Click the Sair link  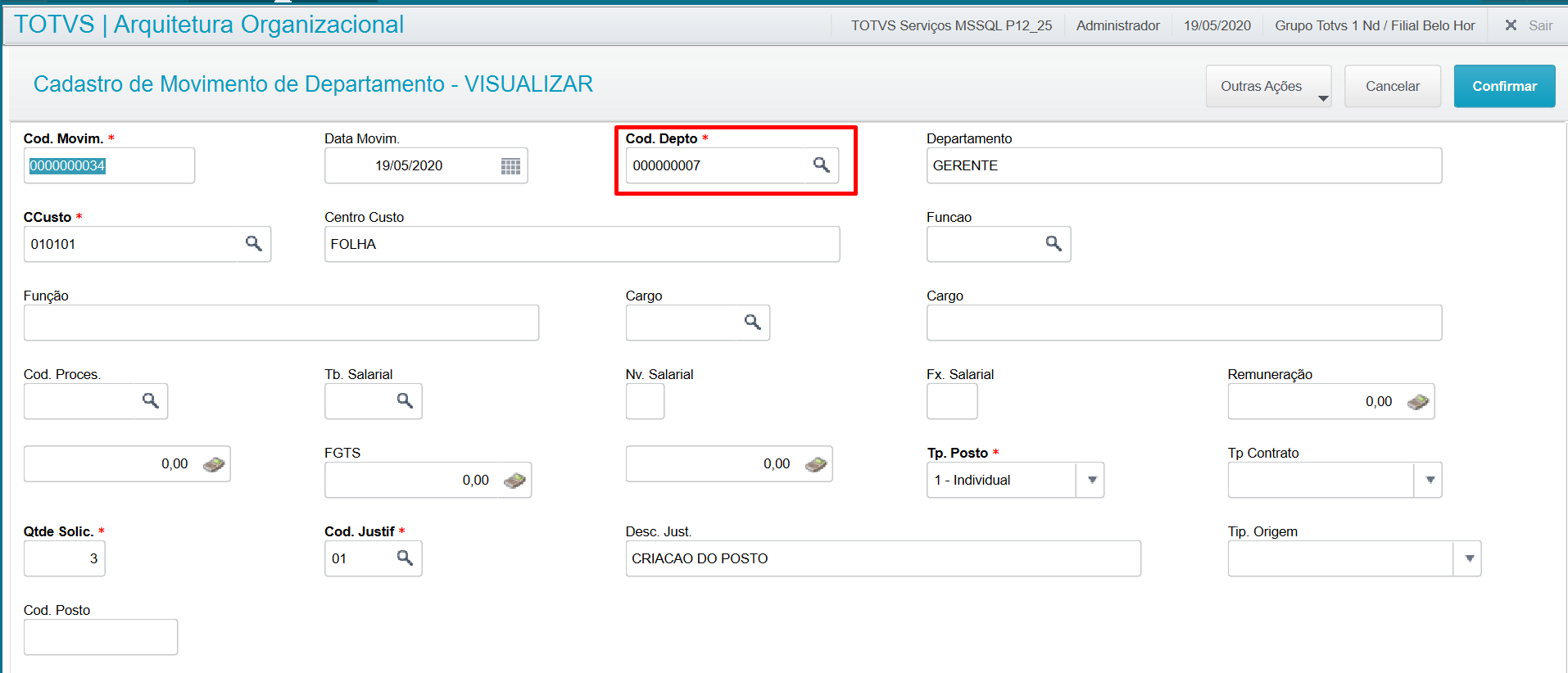point(1540,25)
